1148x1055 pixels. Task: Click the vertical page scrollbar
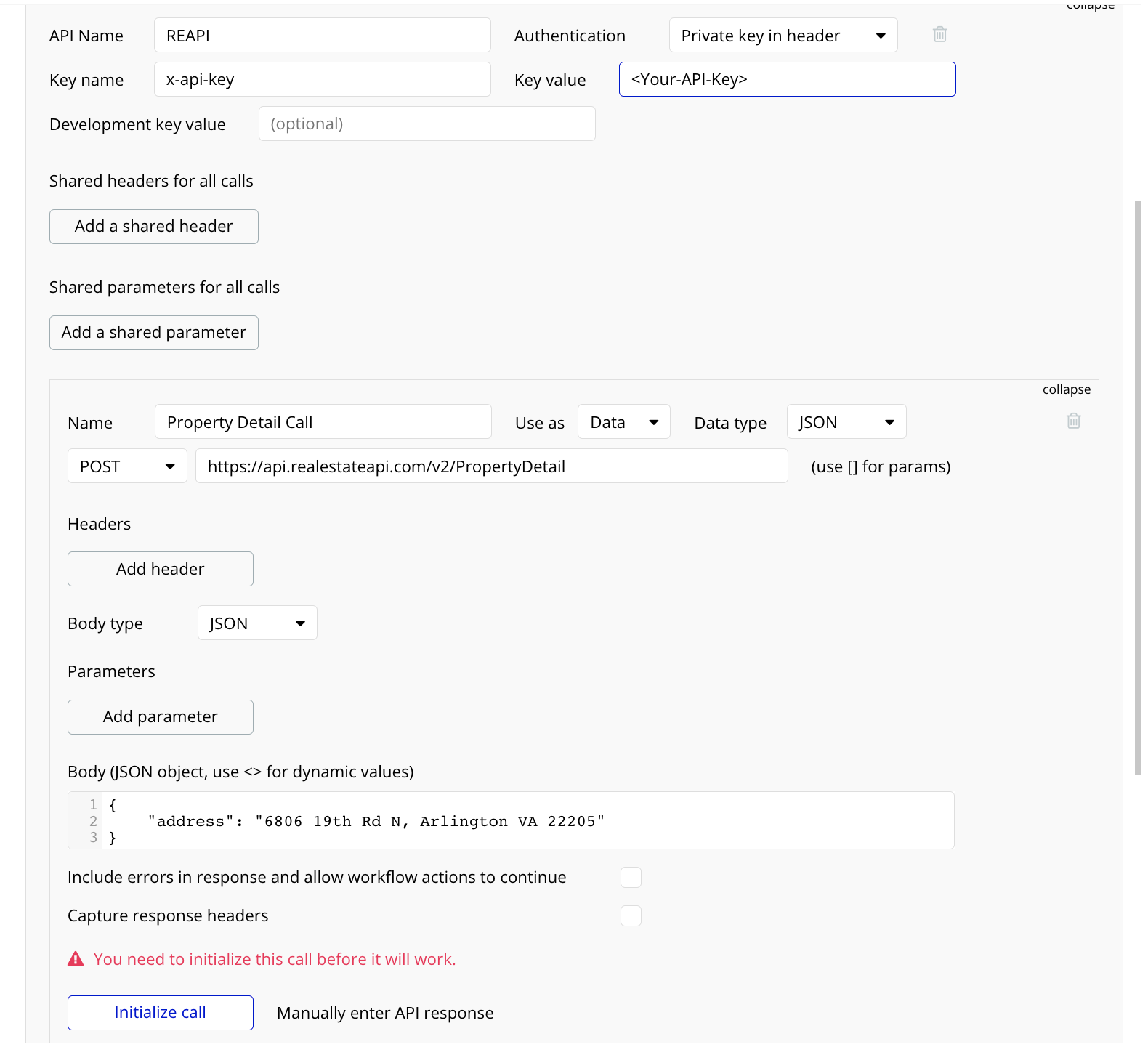point(1138,487)
